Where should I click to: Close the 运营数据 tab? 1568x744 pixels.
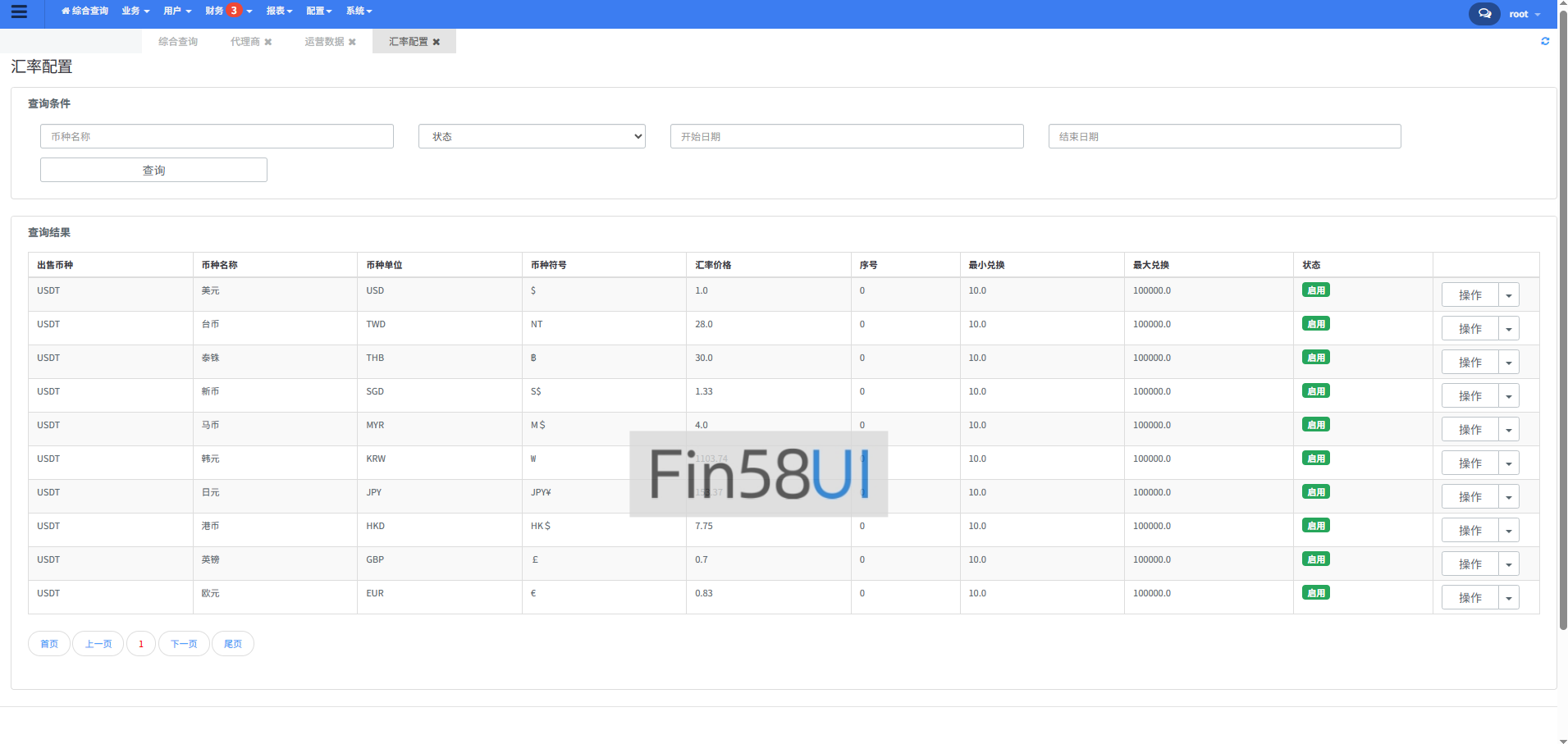click(352, 42)
